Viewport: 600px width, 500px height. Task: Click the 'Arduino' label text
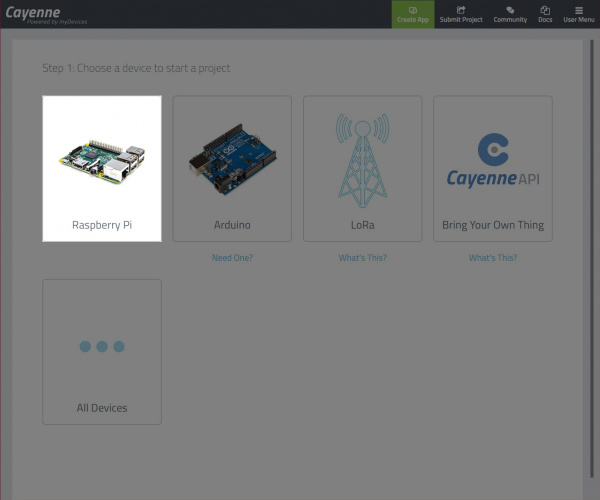point(232,225)
